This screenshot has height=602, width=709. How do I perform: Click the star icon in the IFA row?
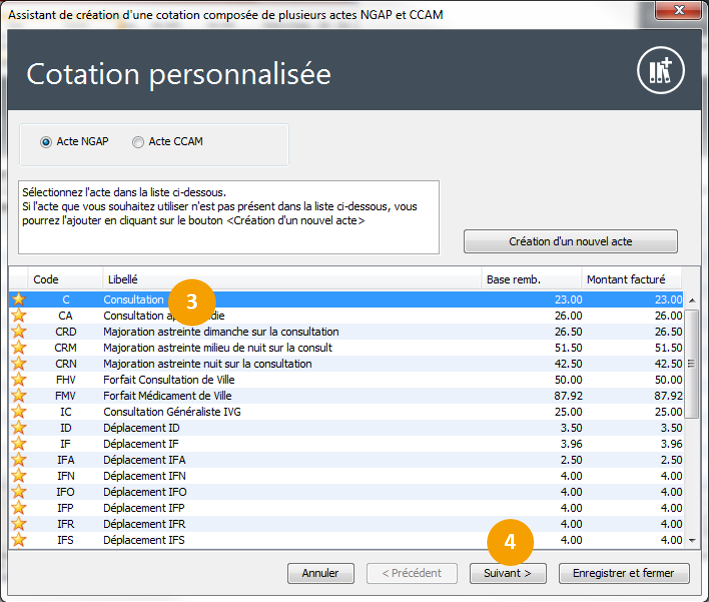(18, 459)
